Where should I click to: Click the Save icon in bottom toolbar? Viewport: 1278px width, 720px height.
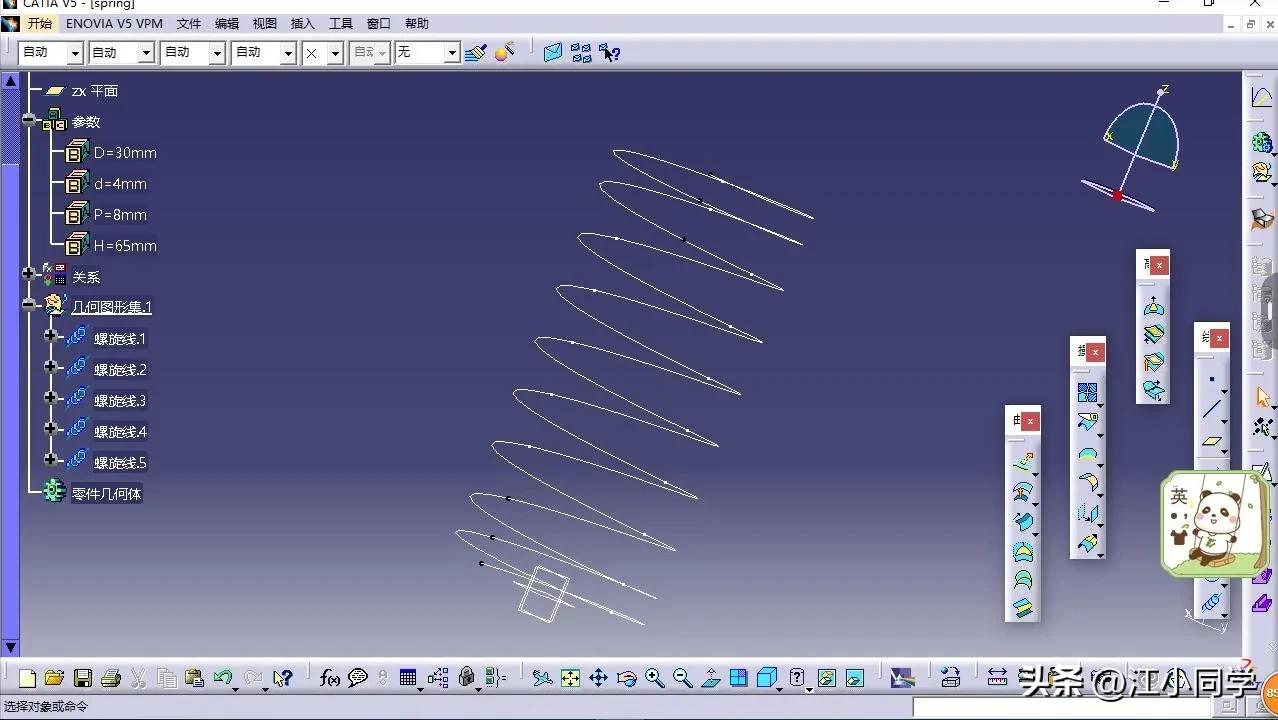(83, 678)
